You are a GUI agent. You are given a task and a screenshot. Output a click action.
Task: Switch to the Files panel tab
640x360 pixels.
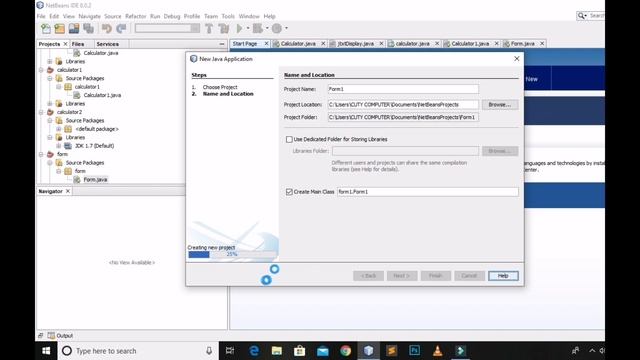[x=78, y=44]
